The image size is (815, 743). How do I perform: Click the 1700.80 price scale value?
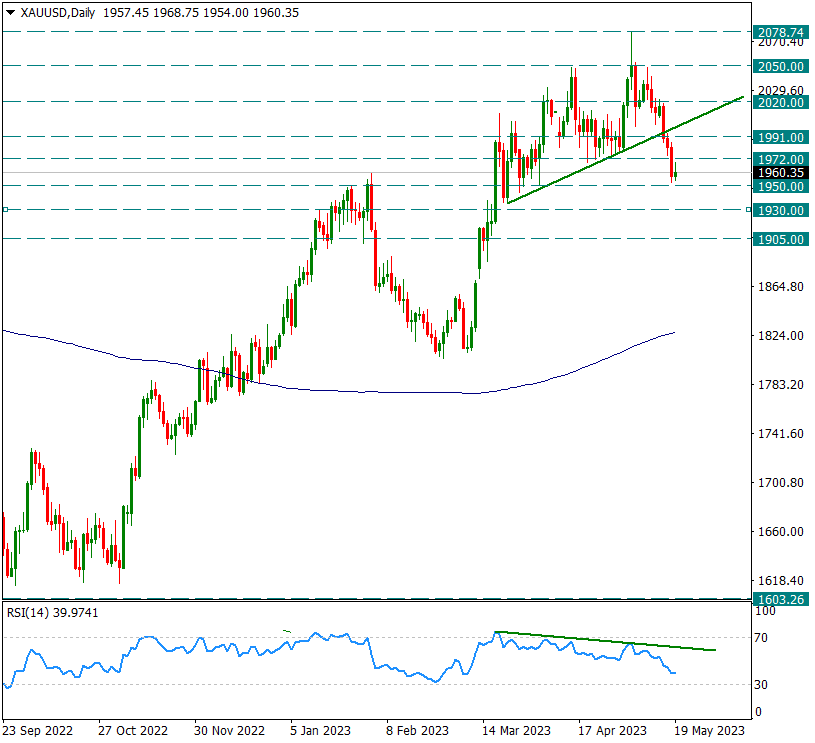tap(781, 483)
